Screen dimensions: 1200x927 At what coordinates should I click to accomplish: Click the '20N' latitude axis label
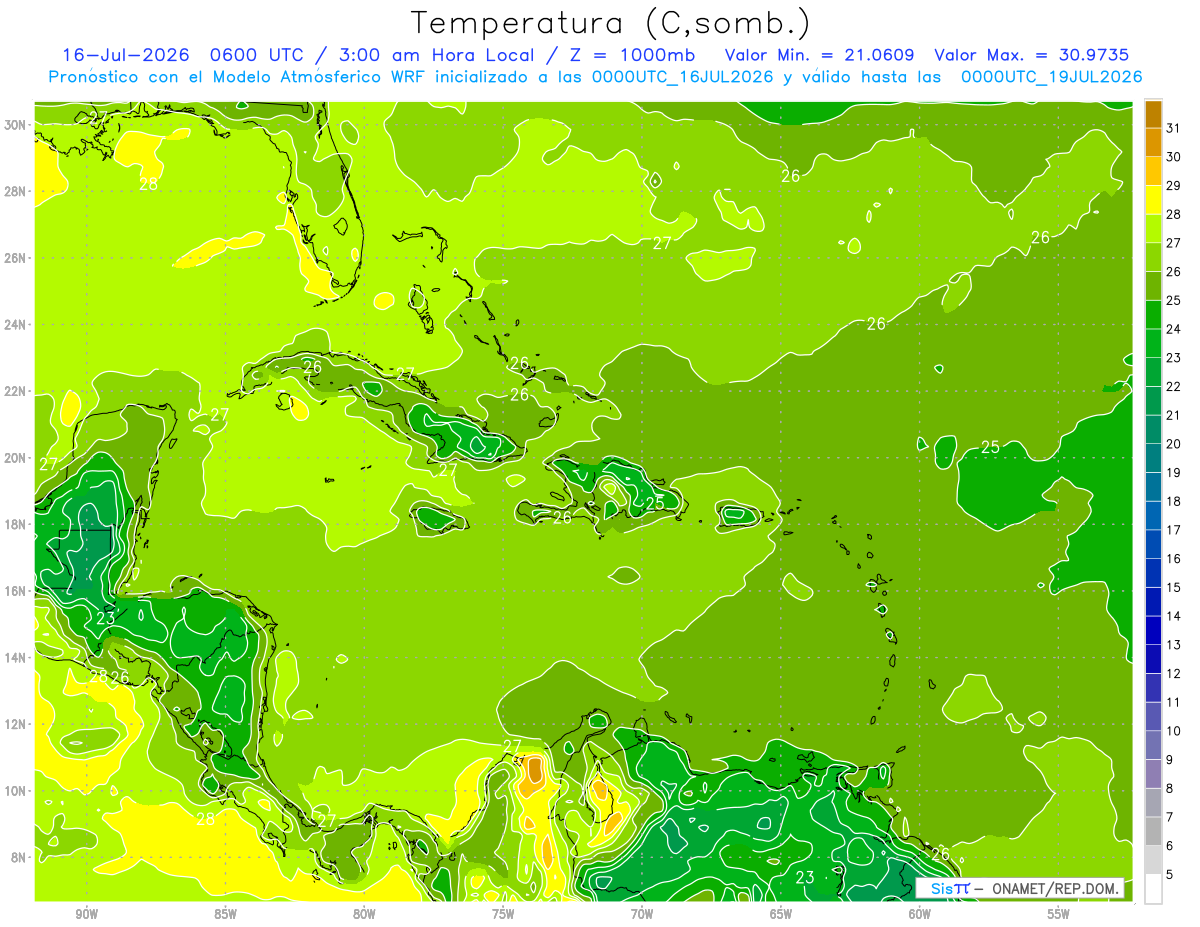coord(15,458)
